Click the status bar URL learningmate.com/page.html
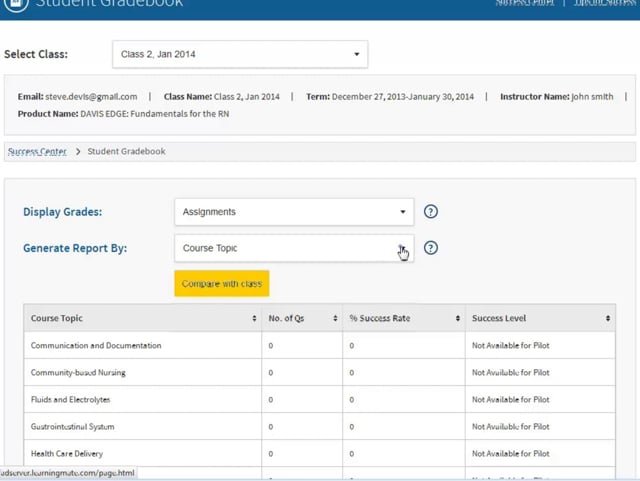Viewport: 640px width, 481px height. pyautogui.click(x=67, y=473)
